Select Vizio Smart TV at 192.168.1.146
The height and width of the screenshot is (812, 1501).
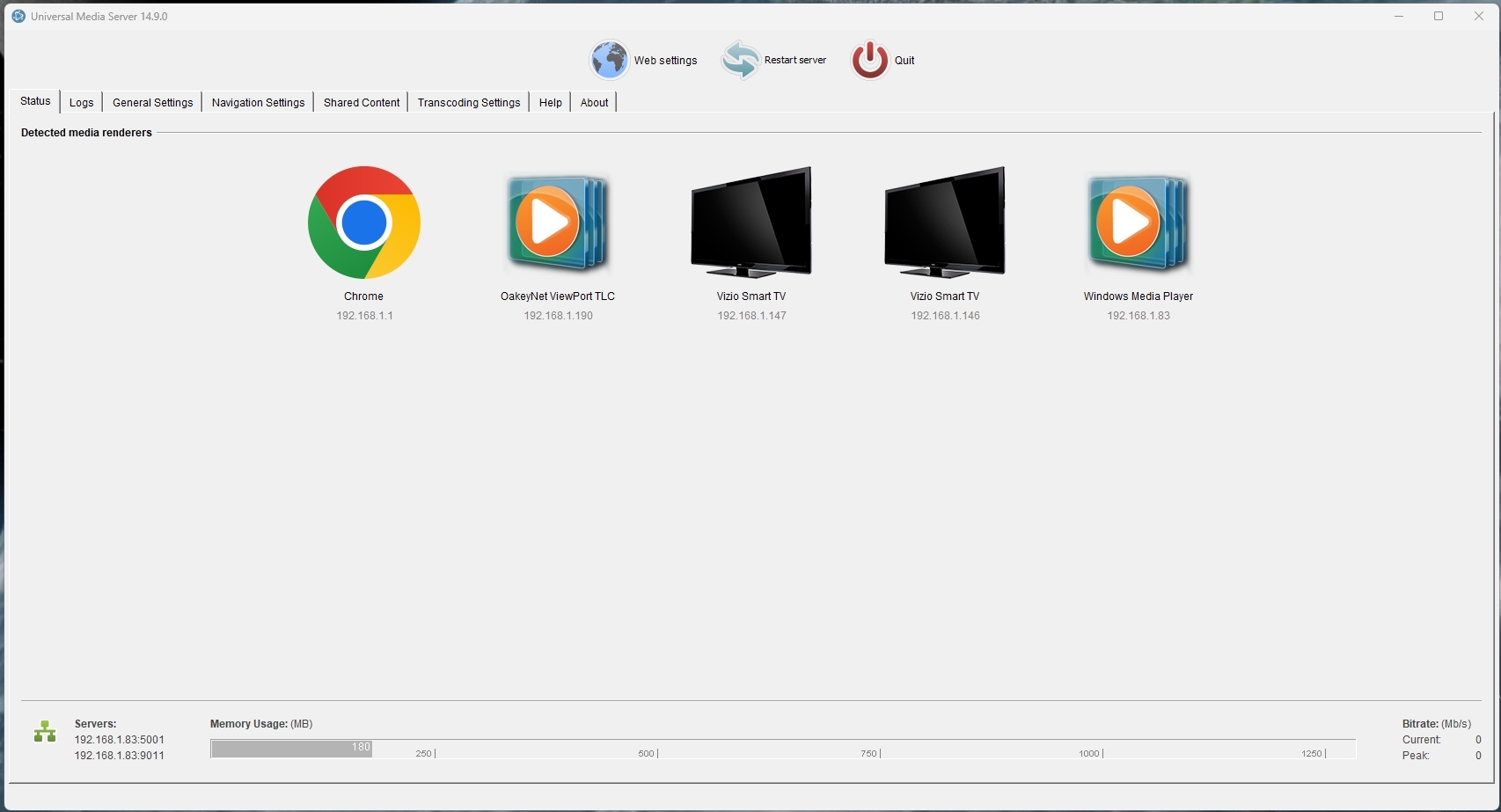click(945, 223)
